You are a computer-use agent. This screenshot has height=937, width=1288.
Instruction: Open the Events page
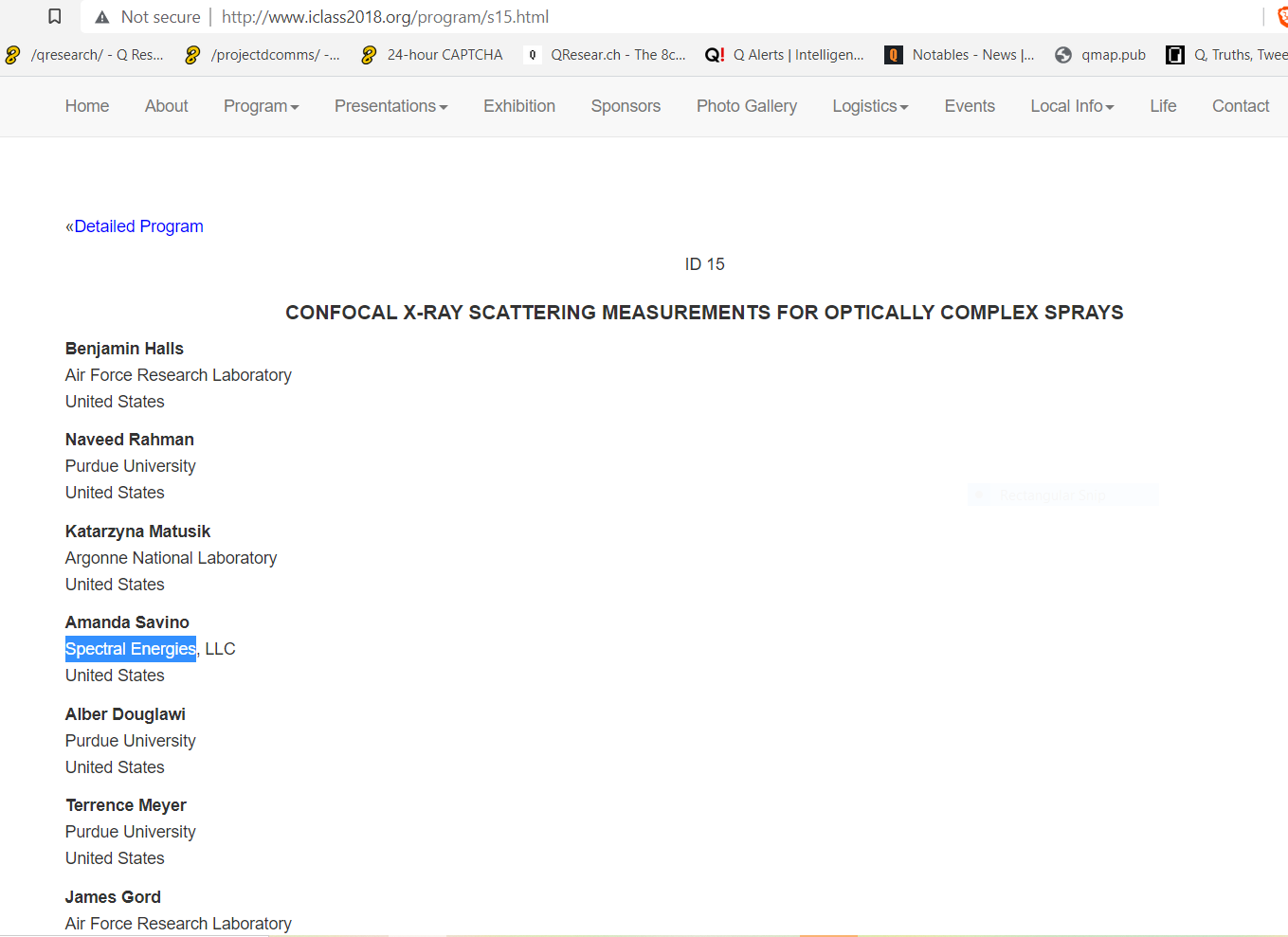[x=970, y=106]
